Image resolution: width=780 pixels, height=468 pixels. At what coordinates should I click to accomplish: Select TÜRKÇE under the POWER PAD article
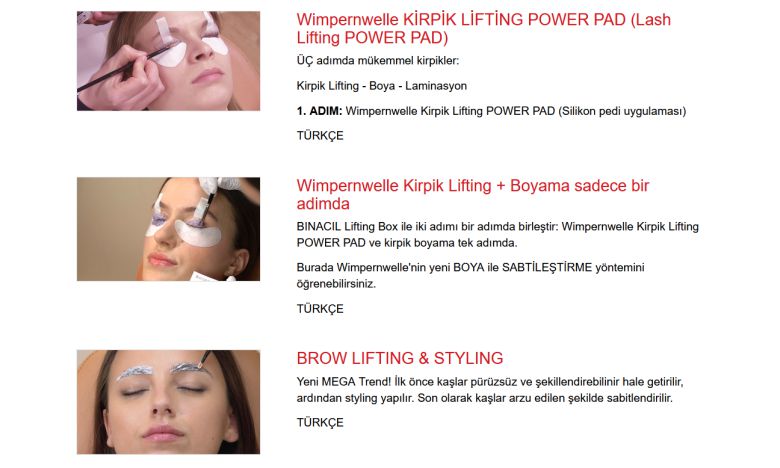[320, 136]
